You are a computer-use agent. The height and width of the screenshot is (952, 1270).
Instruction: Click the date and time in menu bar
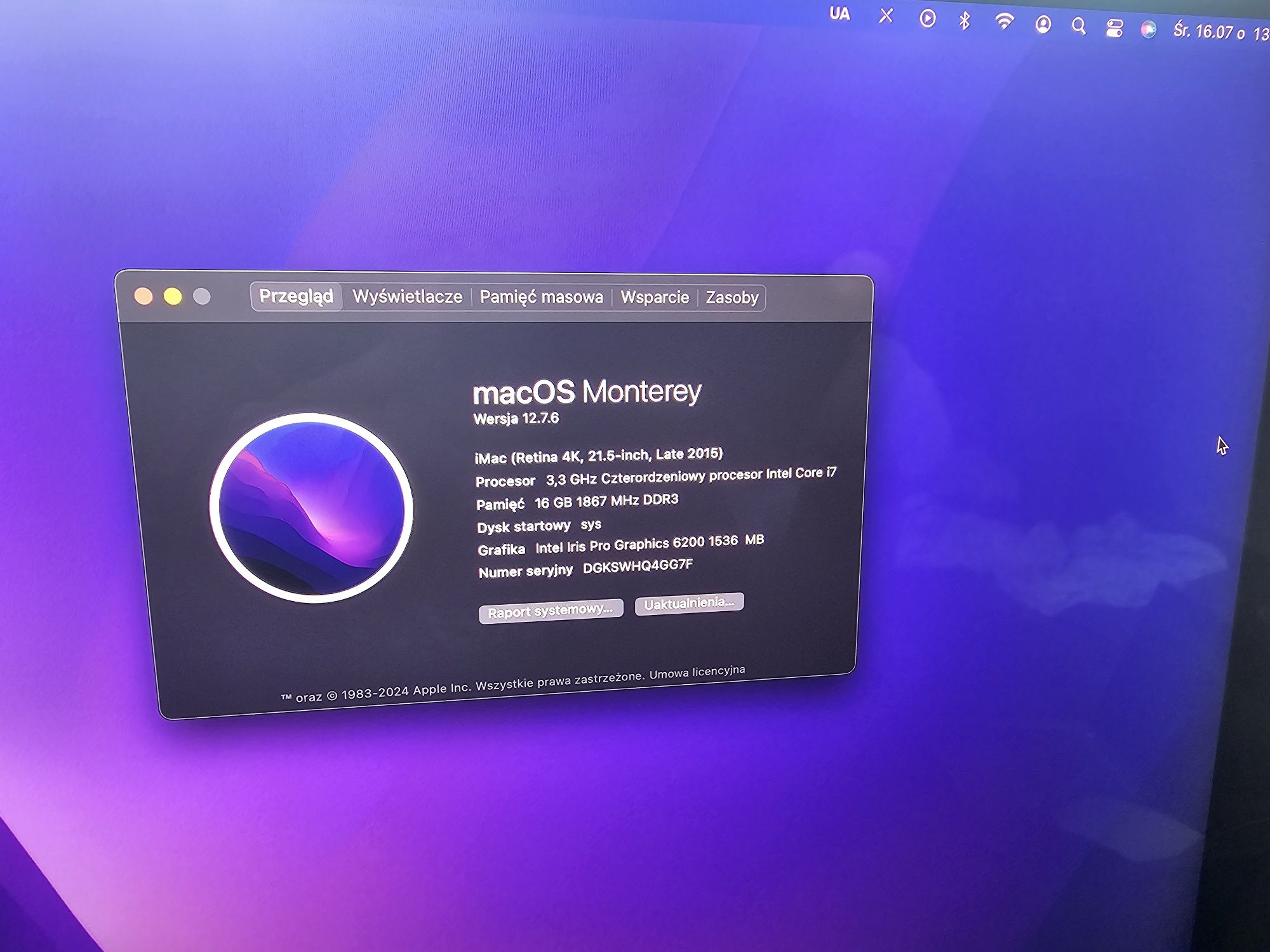click(x=1220, y=31)
